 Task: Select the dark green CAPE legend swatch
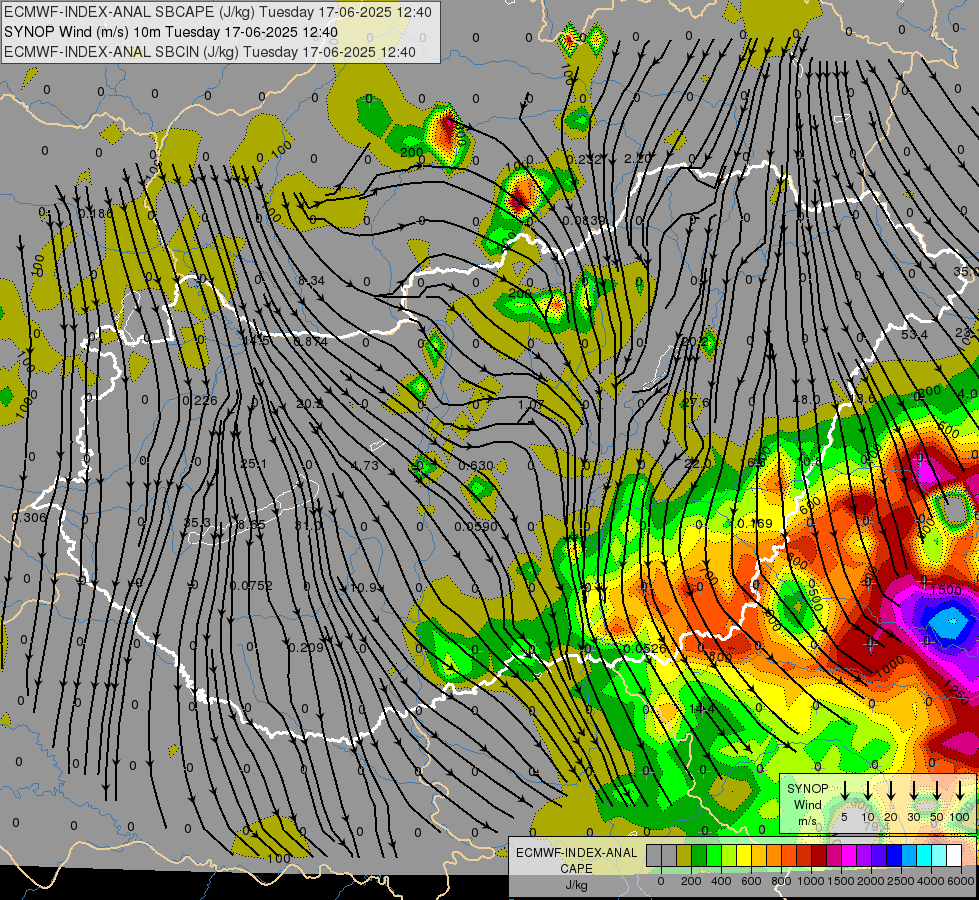pos(699,856)
